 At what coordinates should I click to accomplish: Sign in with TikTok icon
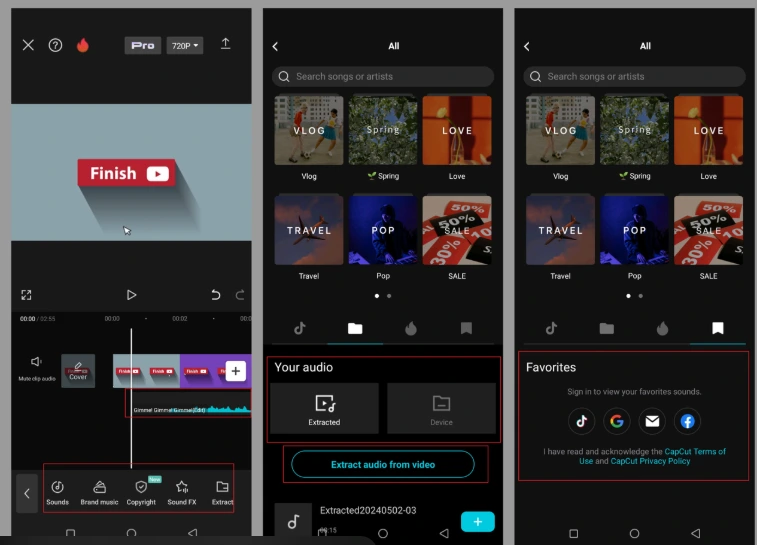[581, 421]
